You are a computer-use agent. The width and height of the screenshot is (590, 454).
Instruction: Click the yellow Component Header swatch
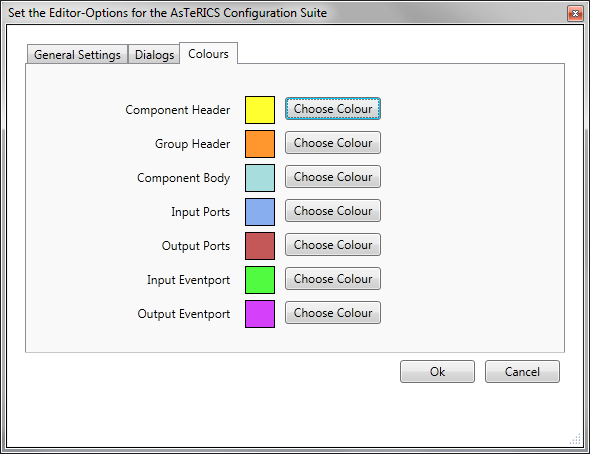pyautogui.click(x=260, y=110)
